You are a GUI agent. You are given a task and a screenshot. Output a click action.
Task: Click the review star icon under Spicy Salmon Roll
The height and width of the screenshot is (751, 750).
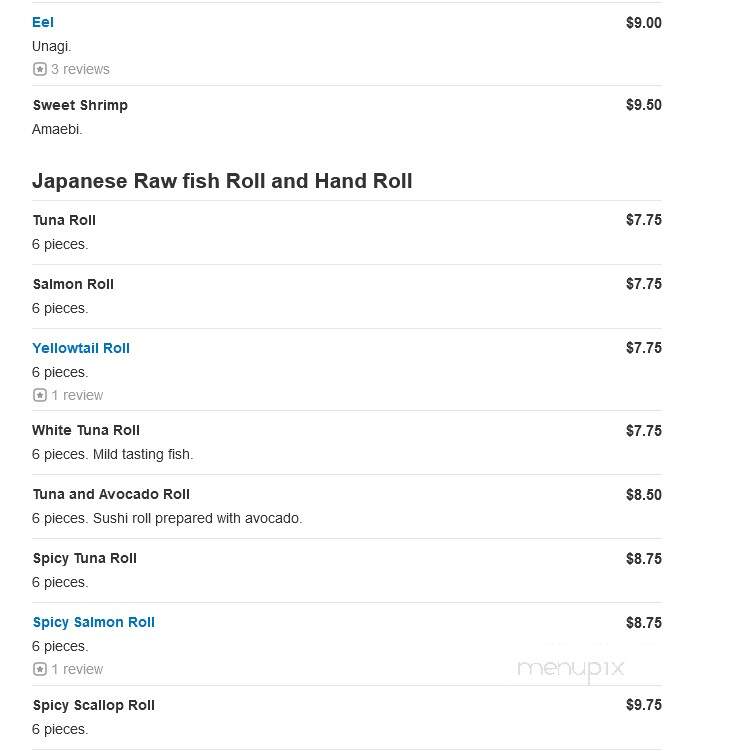40,669
